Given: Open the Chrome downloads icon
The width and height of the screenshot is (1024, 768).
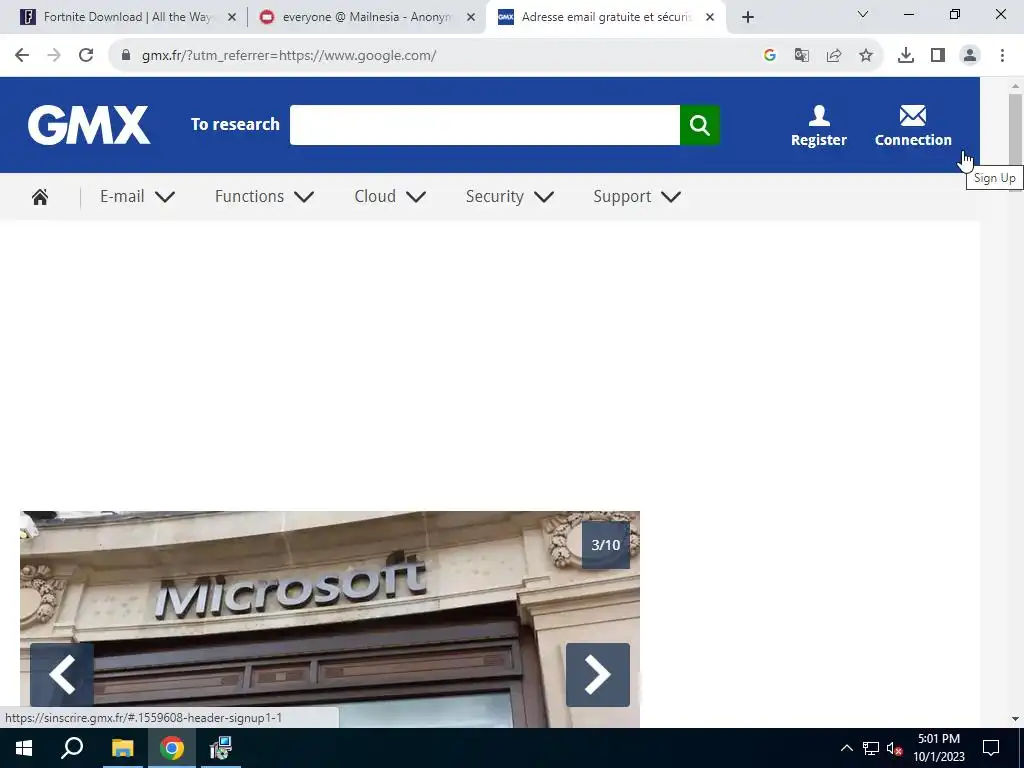Looking at the screenshot, I should tap(906, 56).
